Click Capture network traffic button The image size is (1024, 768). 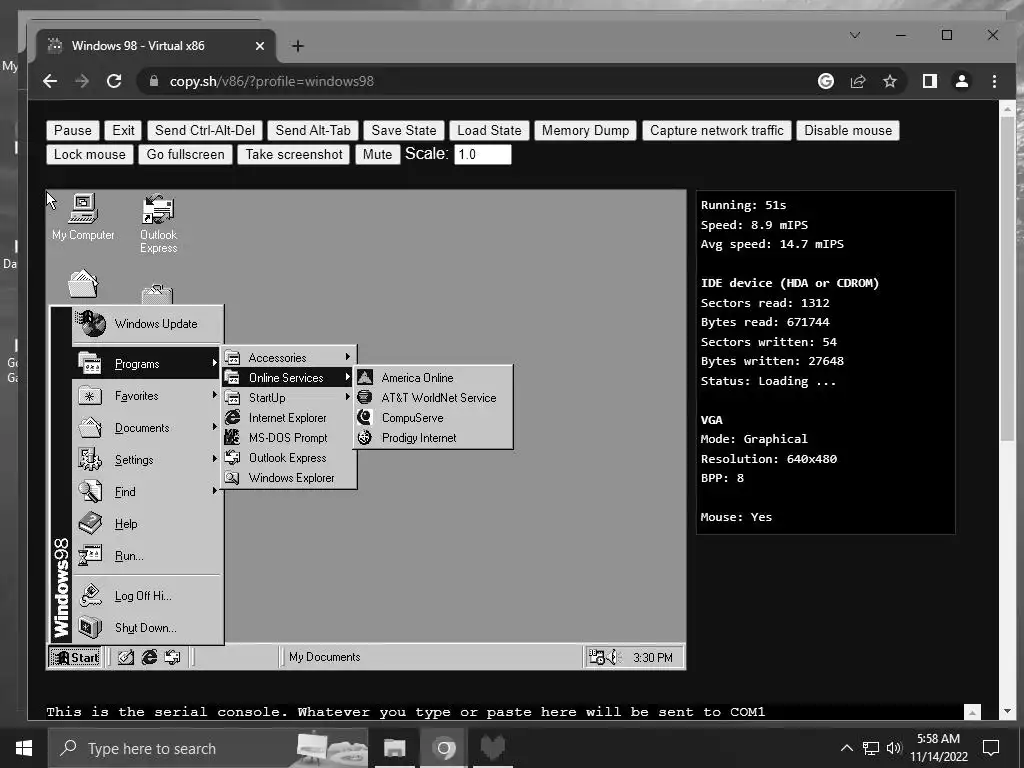point(716,130)
